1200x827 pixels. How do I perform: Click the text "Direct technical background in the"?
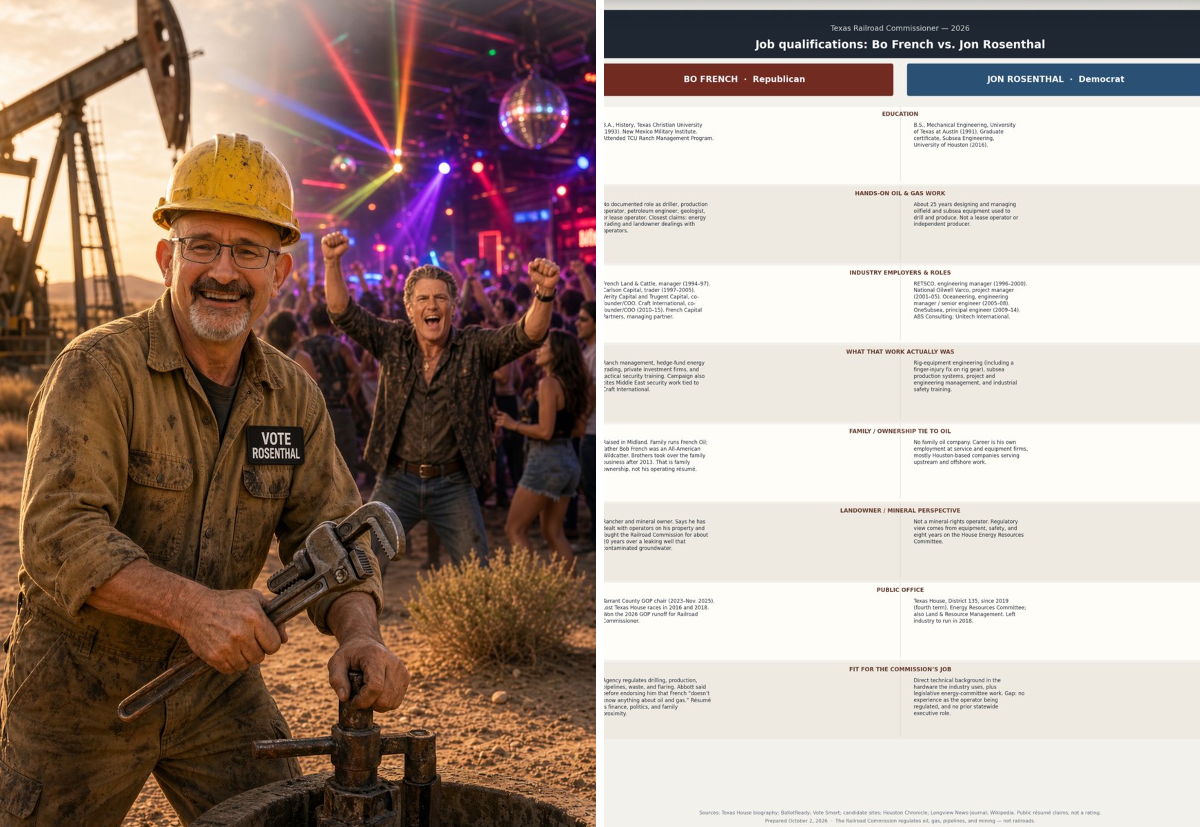coord(969,696)
